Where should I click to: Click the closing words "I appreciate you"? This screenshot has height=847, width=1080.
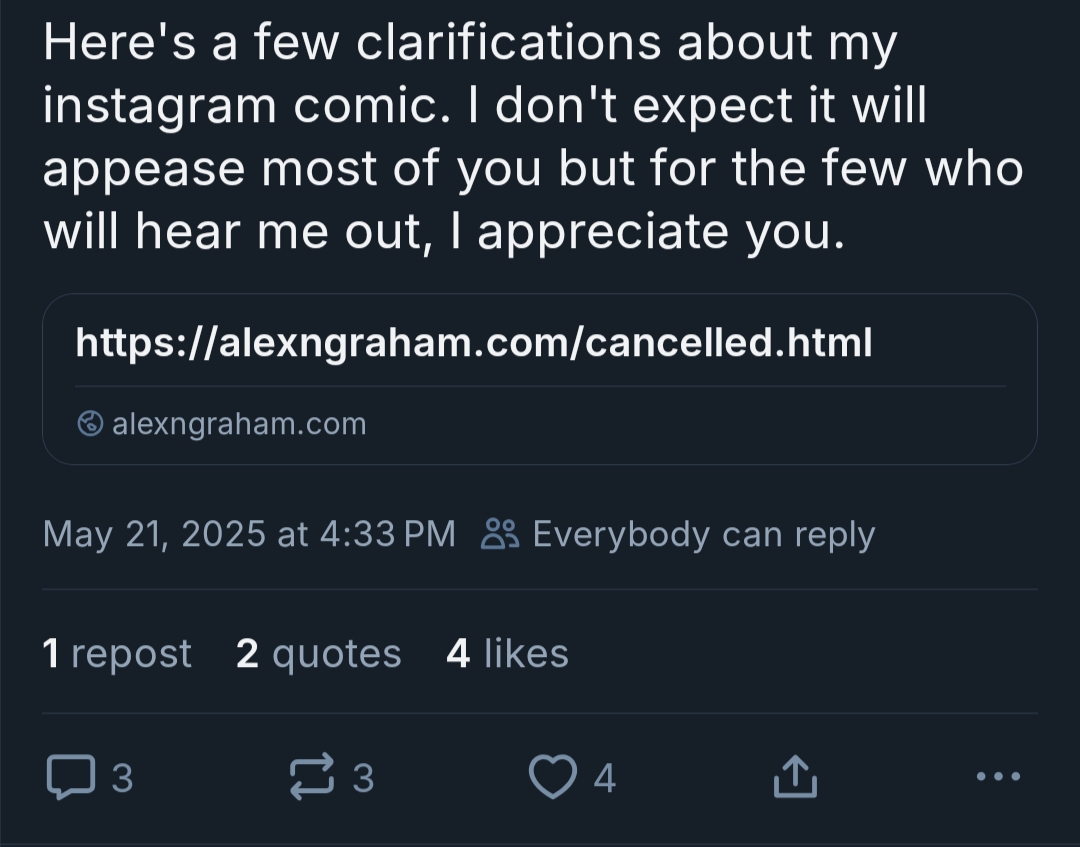662,232
